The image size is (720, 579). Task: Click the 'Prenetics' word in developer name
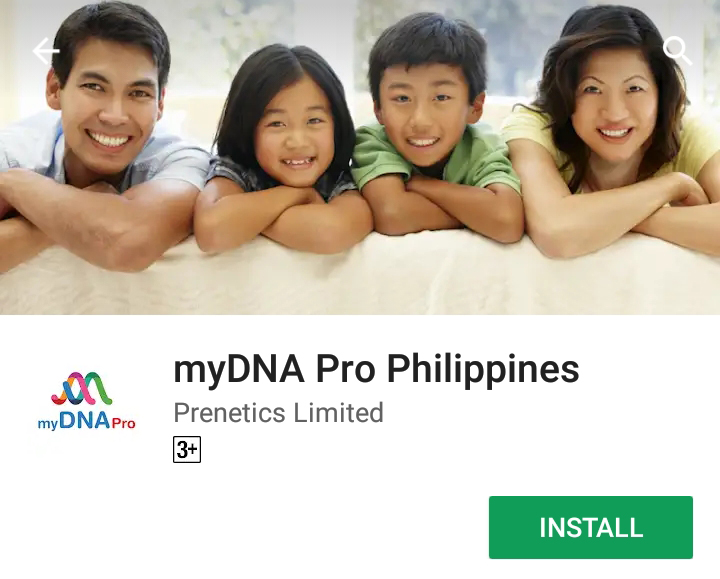pyautogui.click(x=230, y=412)
